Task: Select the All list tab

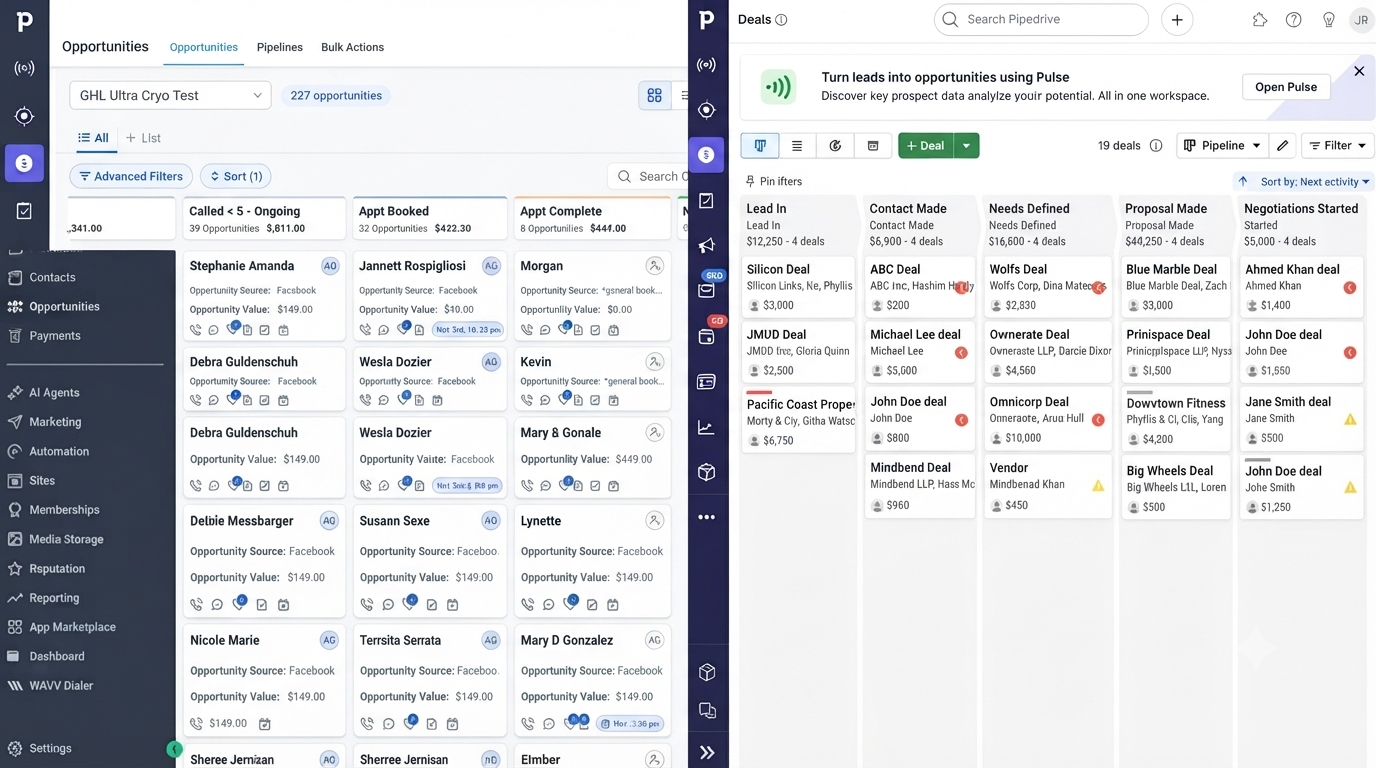Action: click(x=93, y=138)
